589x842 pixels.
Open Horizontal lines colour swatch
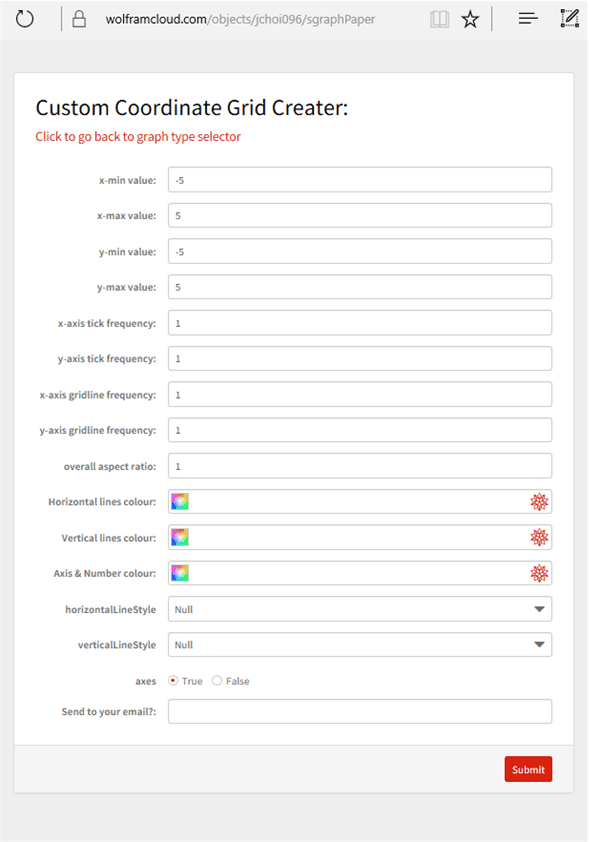tap(180, 502)
